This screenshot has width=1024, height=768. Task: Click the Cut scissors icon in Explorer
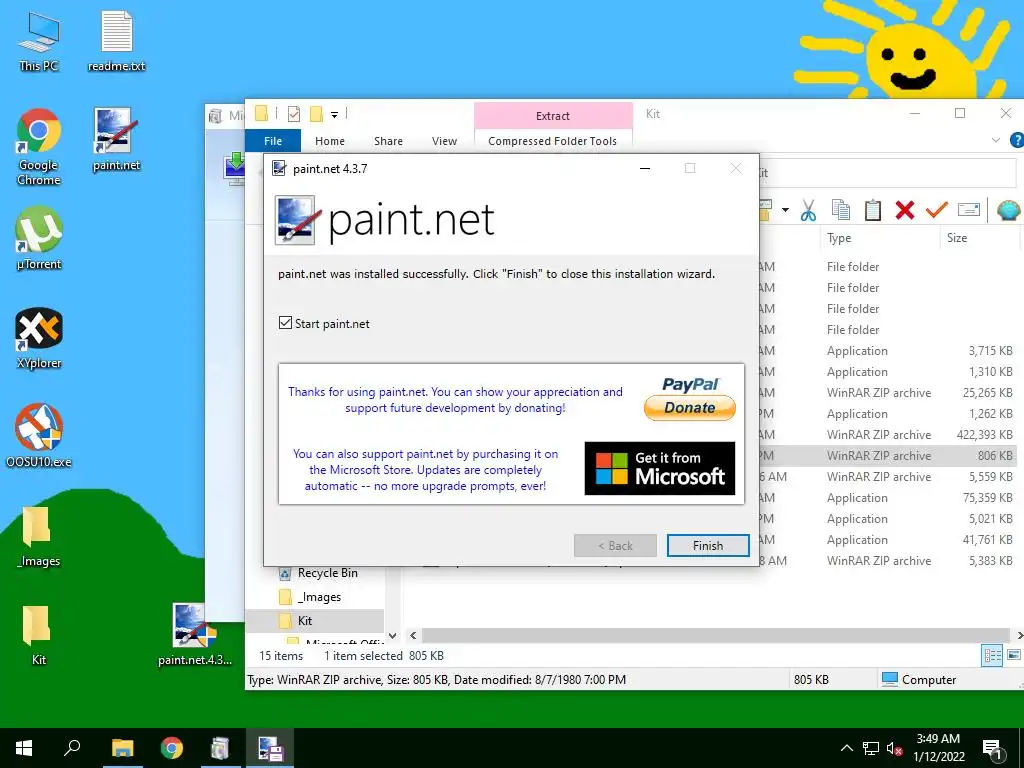[x=808, y=210]
